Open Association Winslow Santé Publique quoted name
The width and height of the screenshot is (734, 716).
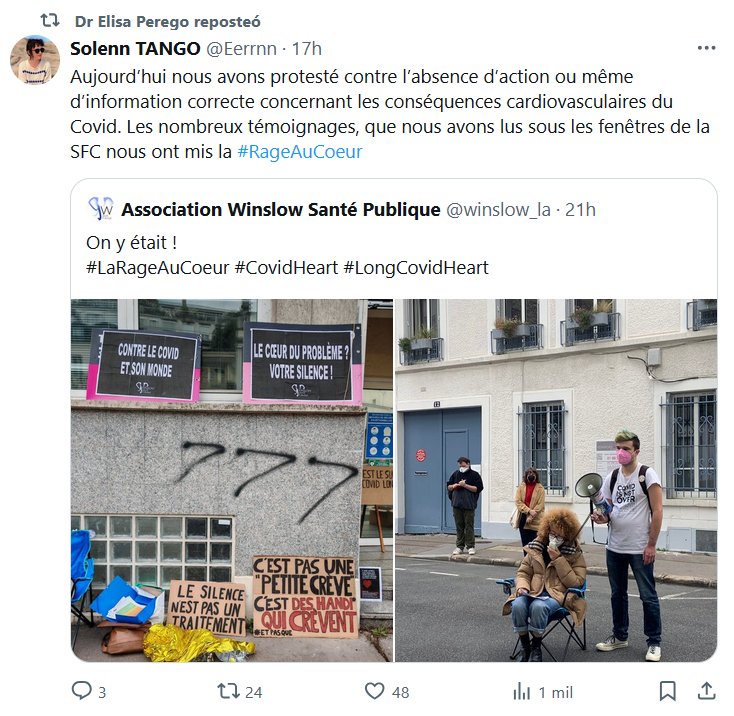(x=281, y=210)
